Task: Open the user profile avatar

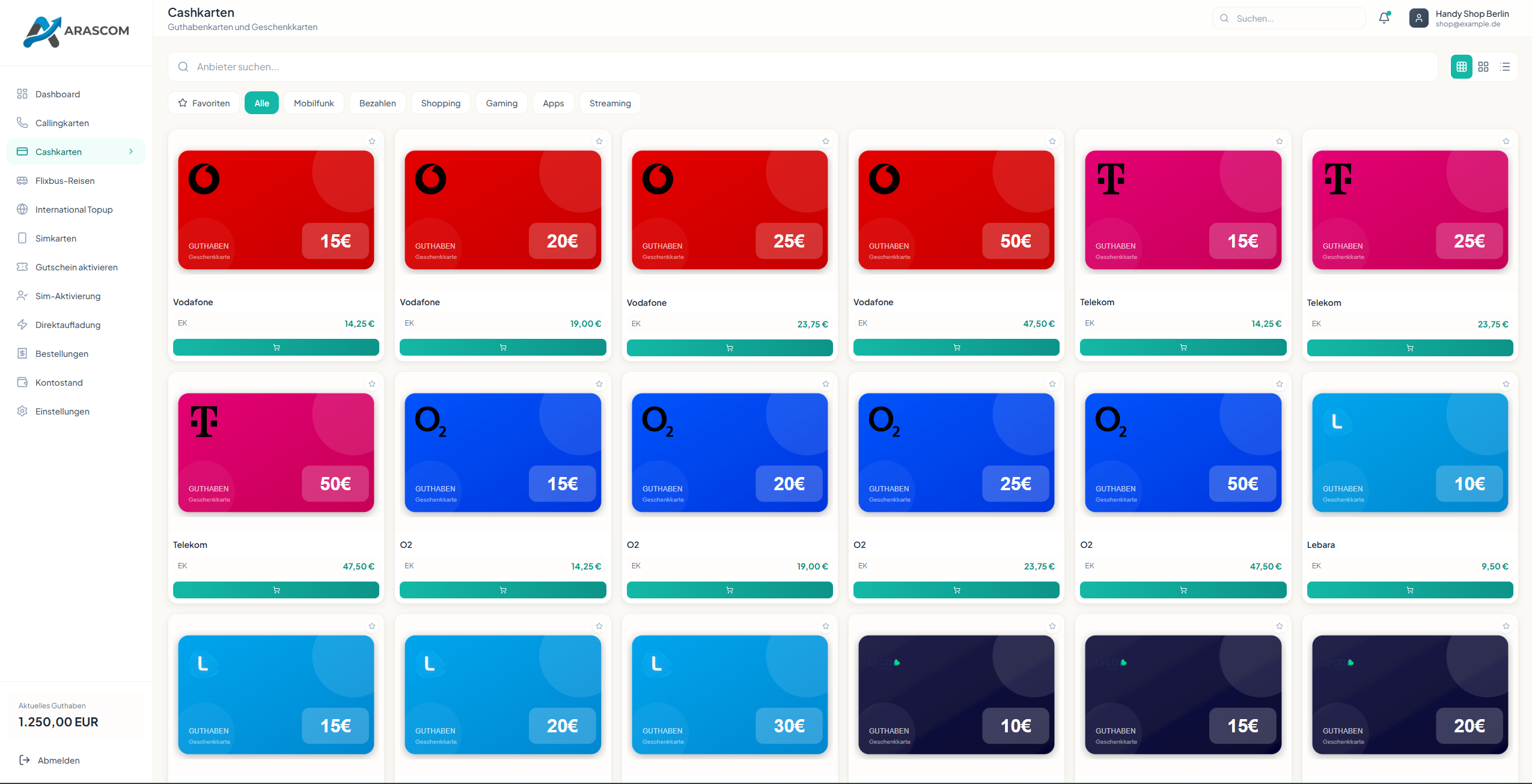Action: coord(1418,18)
